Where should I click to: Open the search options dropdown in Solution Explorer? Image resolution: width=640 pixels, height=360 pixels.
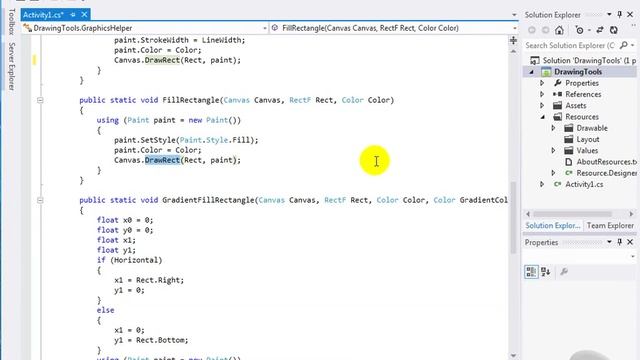(x=633, y=45)
